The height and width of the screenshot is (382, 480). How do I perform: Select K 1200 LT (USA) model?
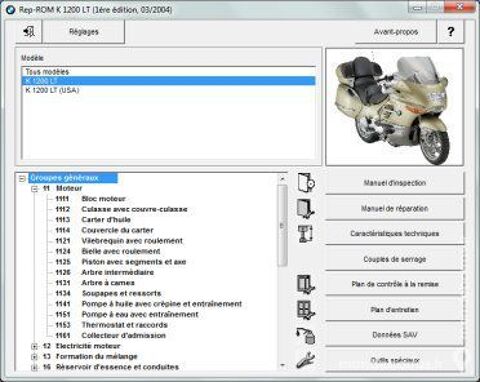point(52,90)
